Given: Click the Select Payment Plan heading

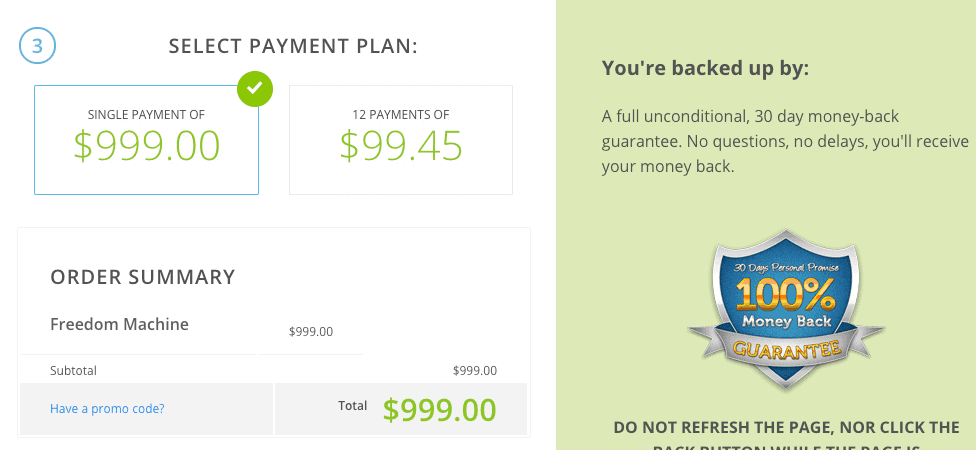Looking at the screenshot, I should (x=293, y=46).
